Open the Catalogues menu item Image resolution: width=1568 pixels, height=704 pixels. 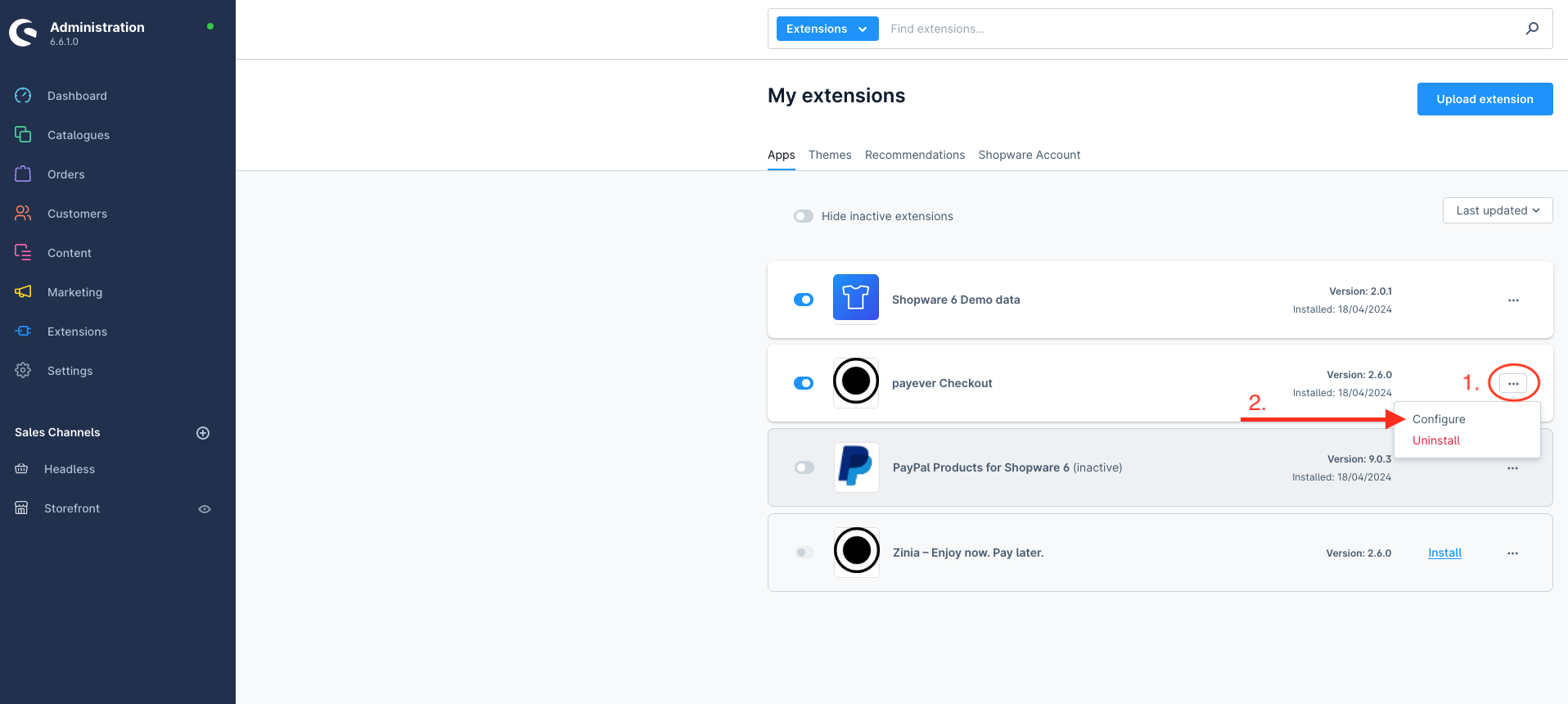(79, 135)
